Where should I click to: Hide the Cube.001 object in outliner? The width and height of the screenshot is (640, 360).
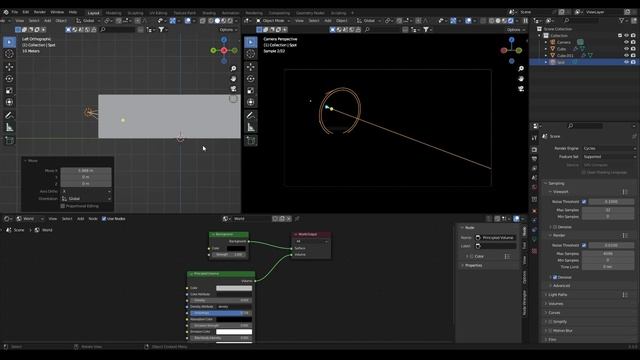(626, 55)
